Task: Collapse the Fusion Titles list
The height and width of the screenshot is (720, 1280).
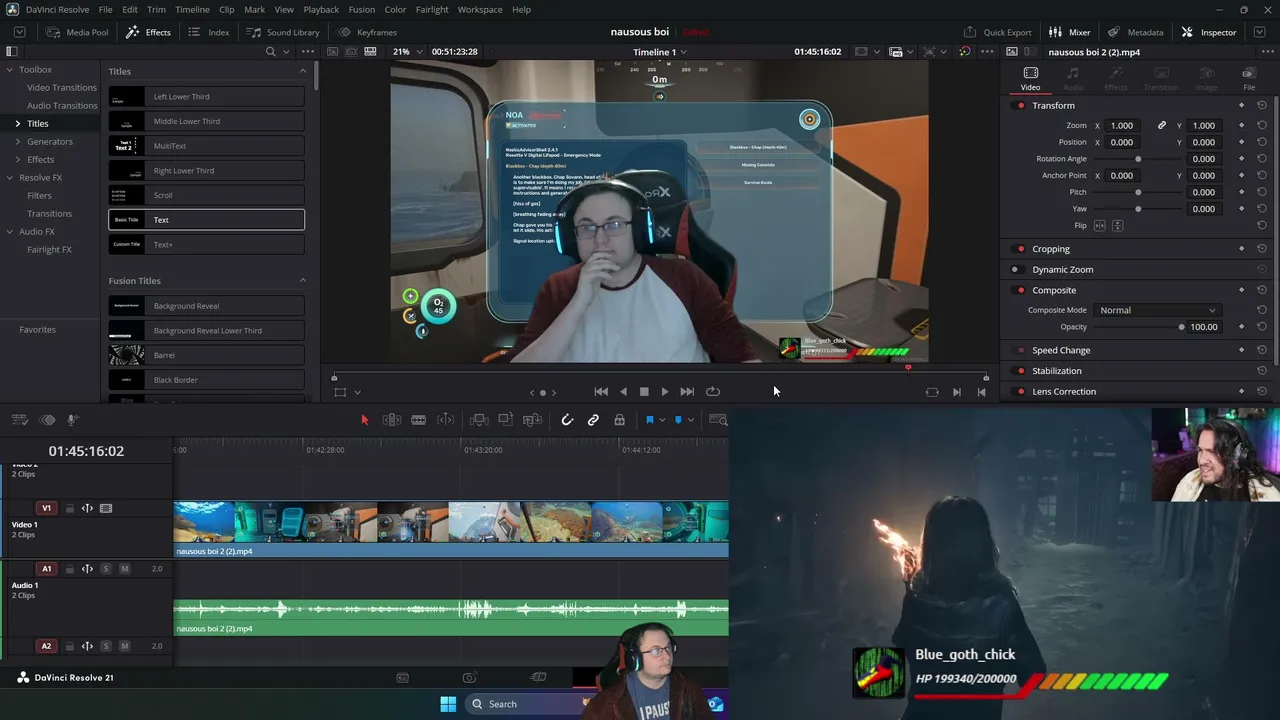Action: [303, 281]
